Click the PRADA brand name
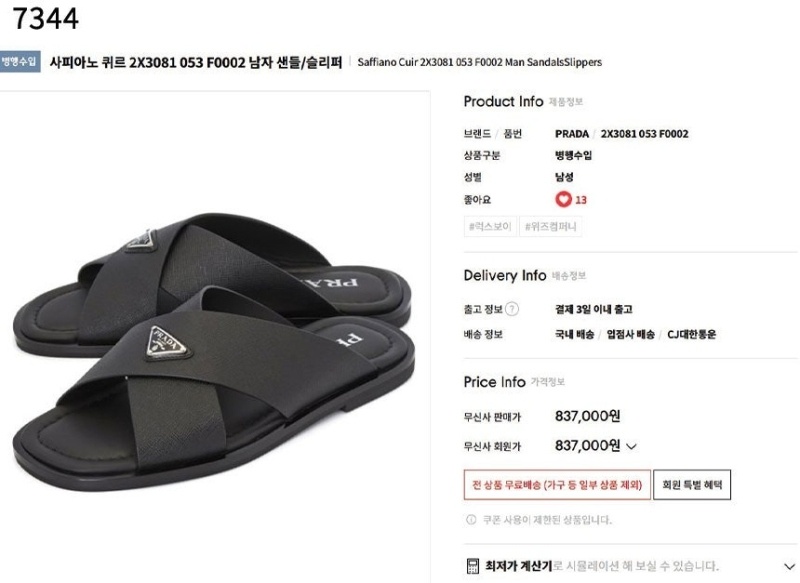The image size is (800, 583). pos(572,133)
